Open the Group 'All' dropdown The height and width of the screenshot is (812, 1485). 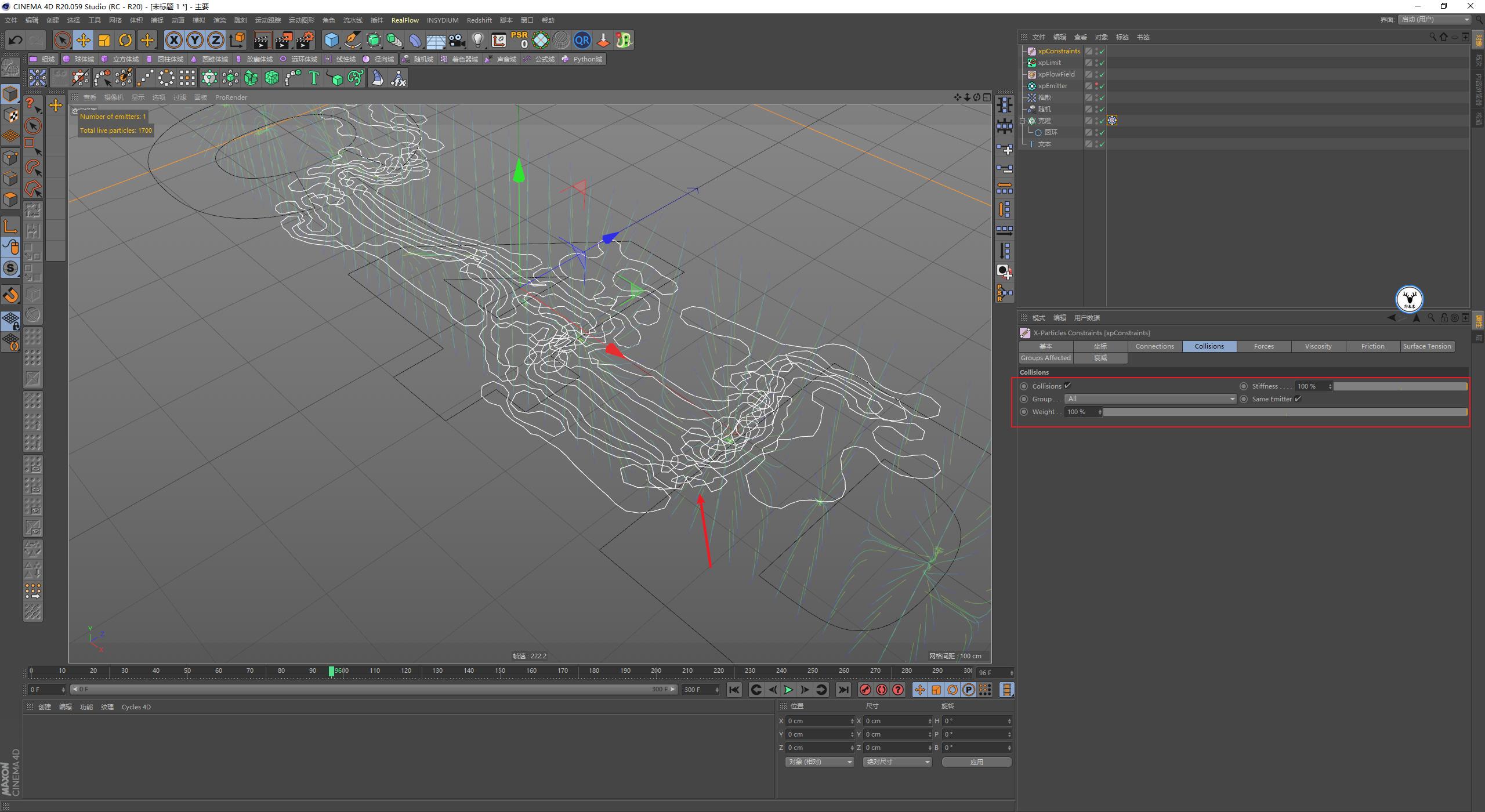(1231, 398)
